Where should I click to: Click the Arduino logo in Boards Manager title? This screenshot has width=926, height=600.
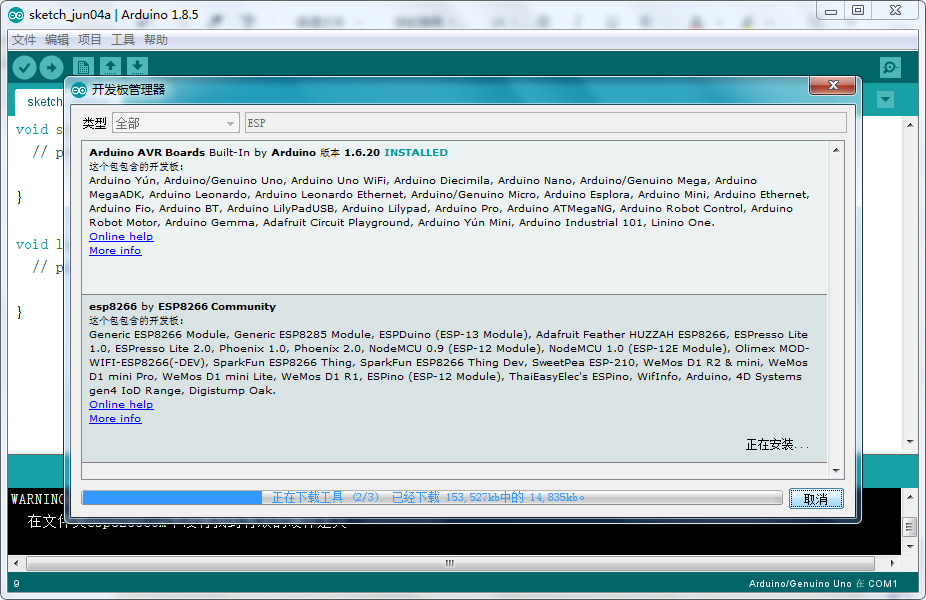[79, 90]
